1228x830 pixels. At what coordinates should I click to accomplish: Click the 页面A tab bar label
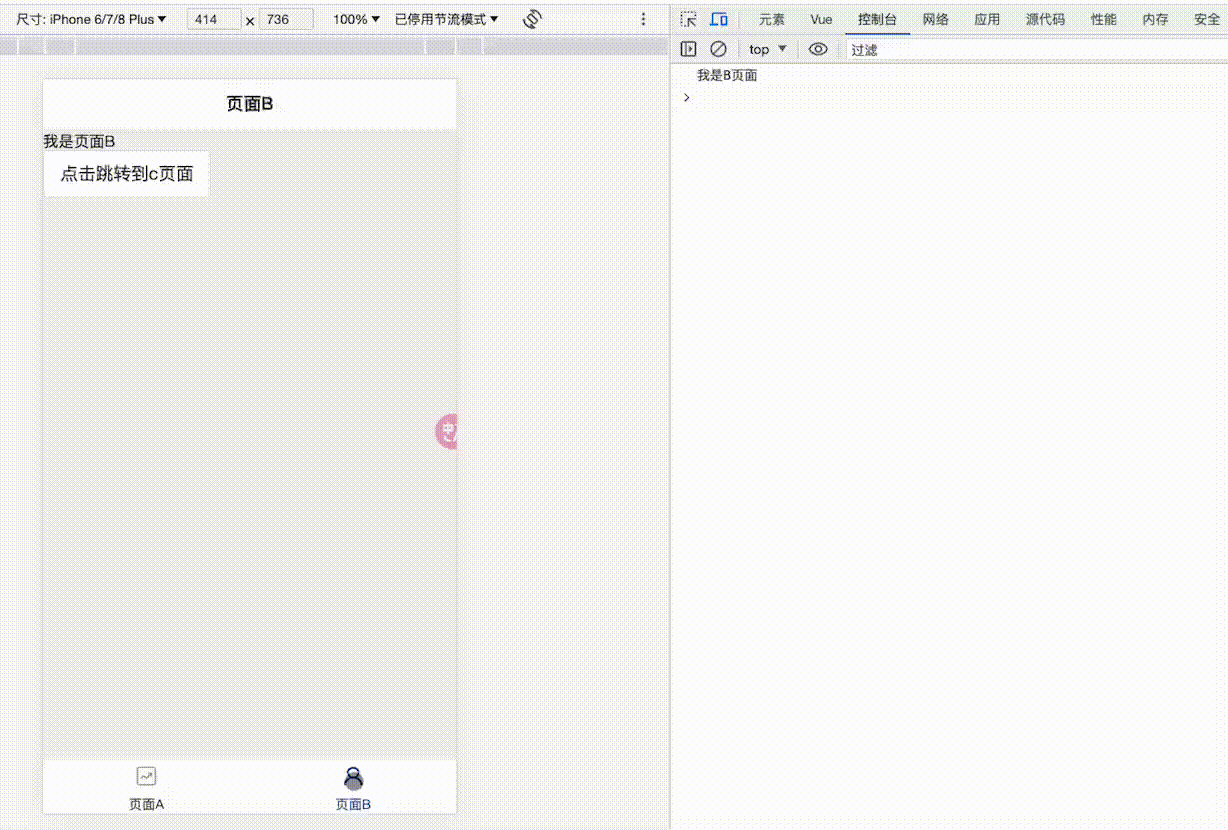point(146,804)
